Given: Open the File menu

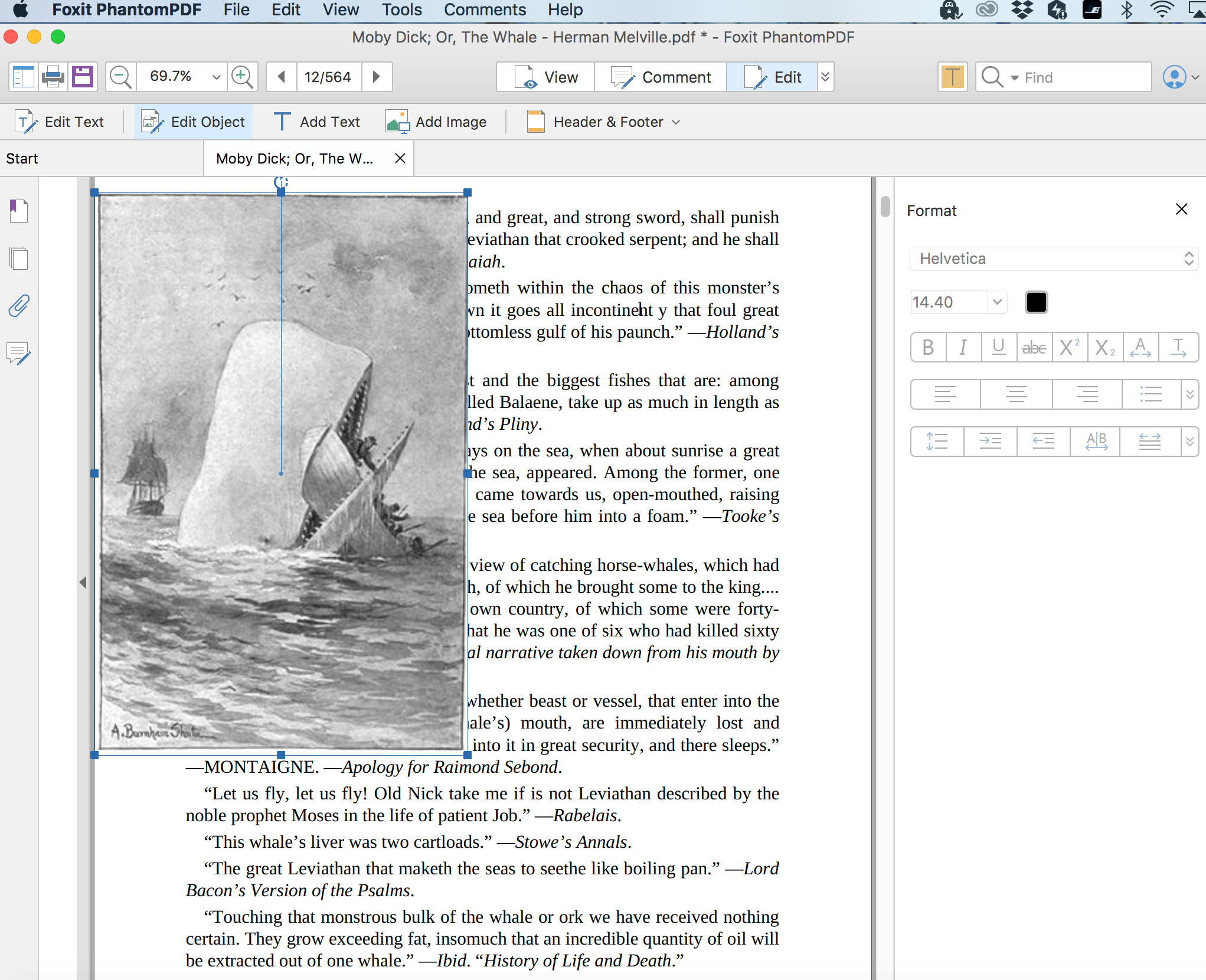Looking at the screenshot, I should [x=236, y=10].
